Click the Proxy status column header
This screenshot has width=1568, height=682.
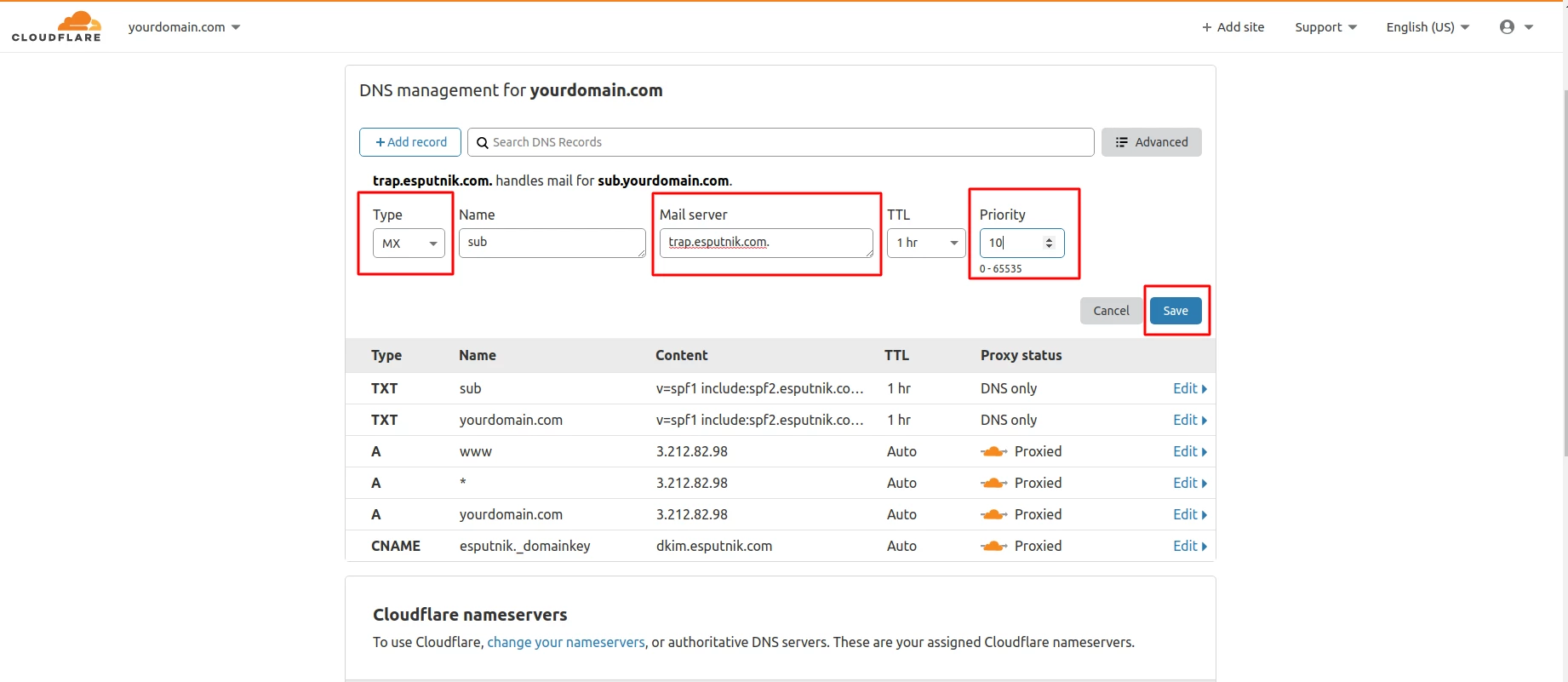coord(1021,356)
